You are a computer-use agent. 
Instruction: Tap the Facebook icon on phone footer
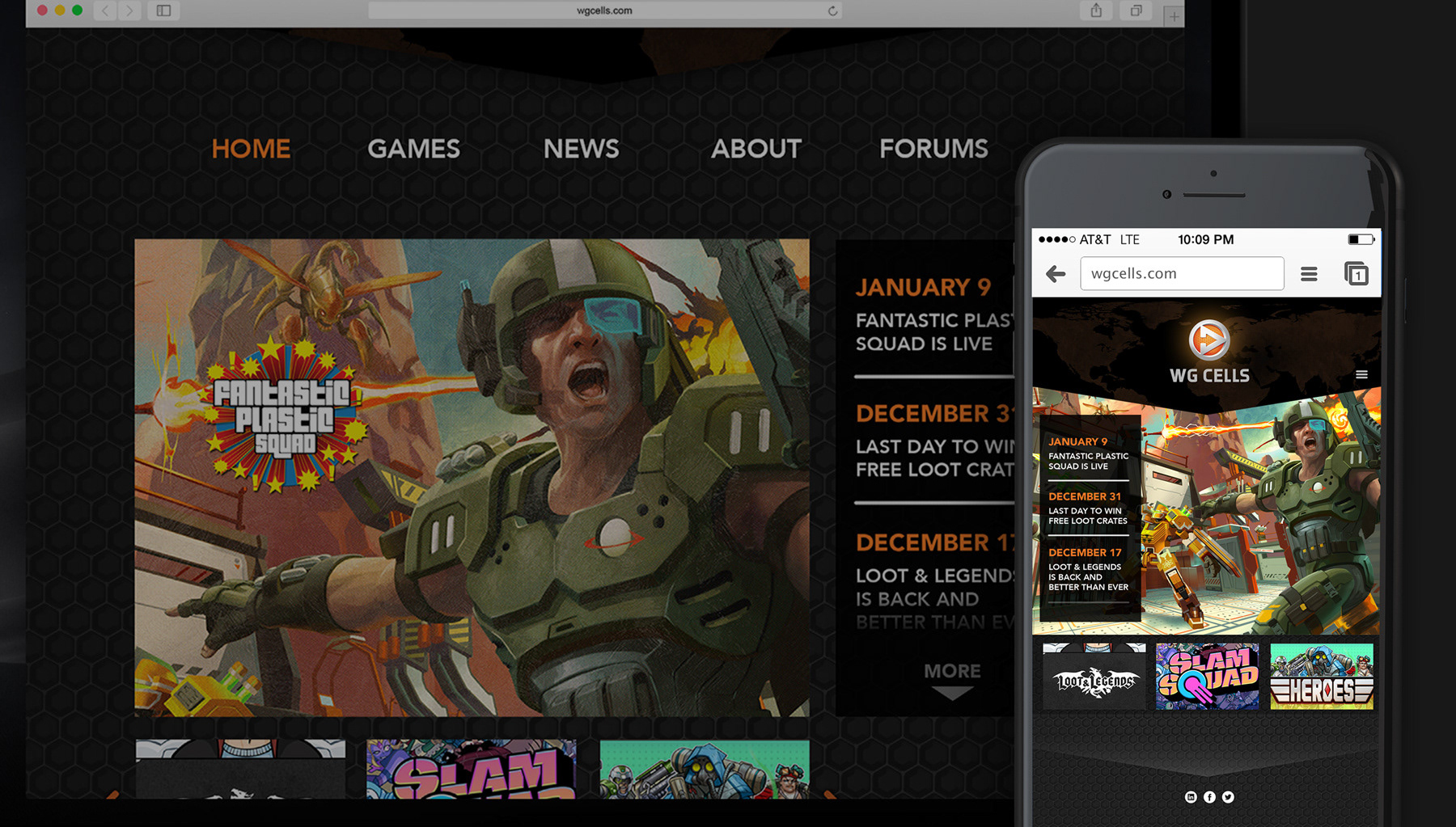[1209, 797]
